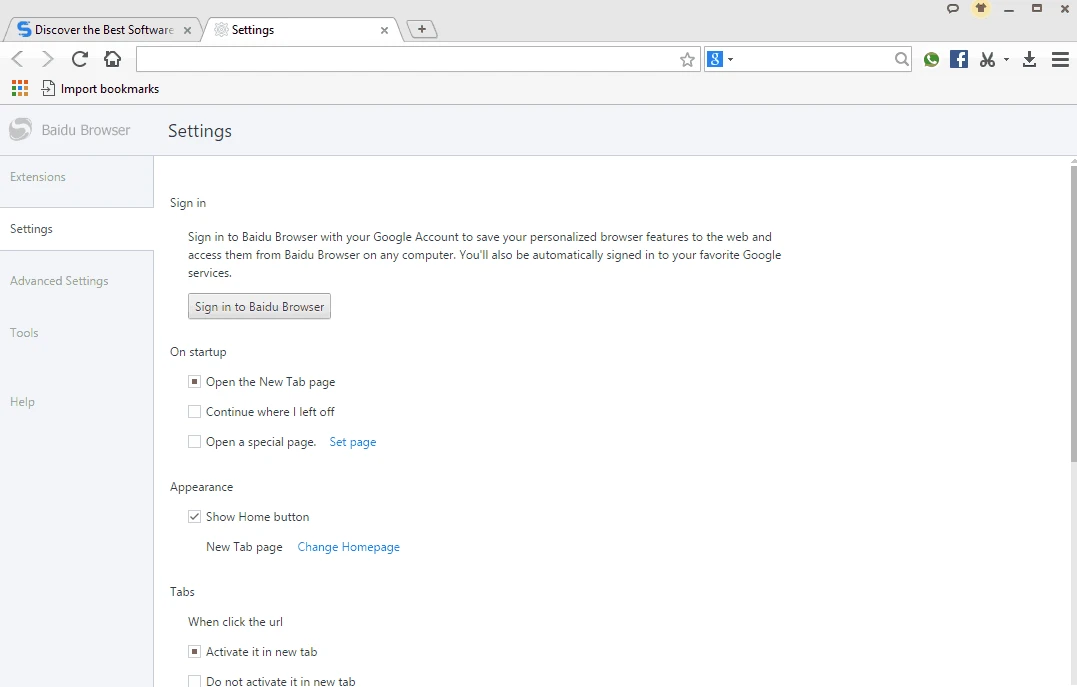The height and width of the screenshot is (687, 1077).
Task: Close the Discover the Best Software tab
Action: 188,30
